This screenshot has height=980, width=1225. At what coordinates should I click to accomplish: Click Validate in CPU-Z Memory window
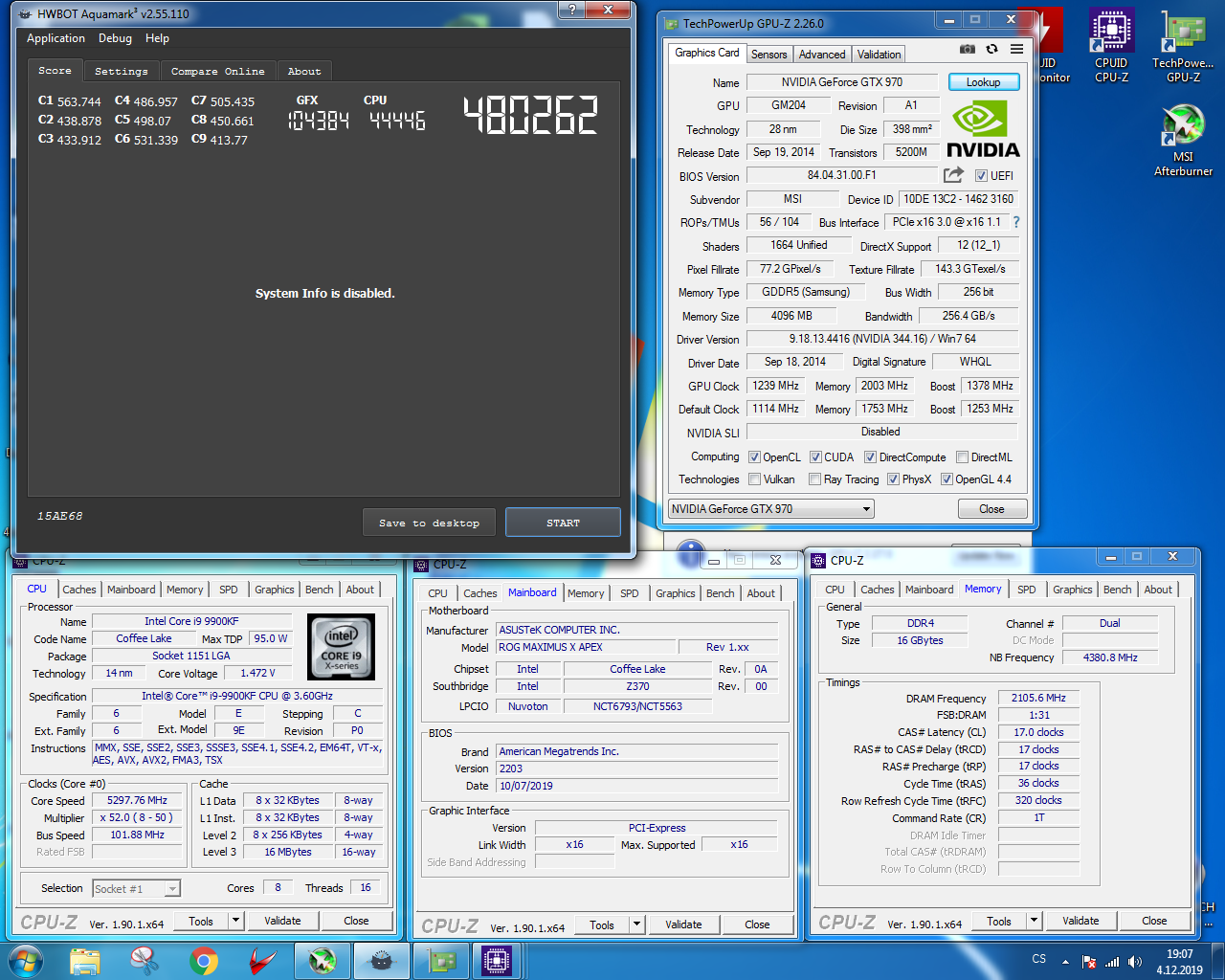[x=1080, y=921]
